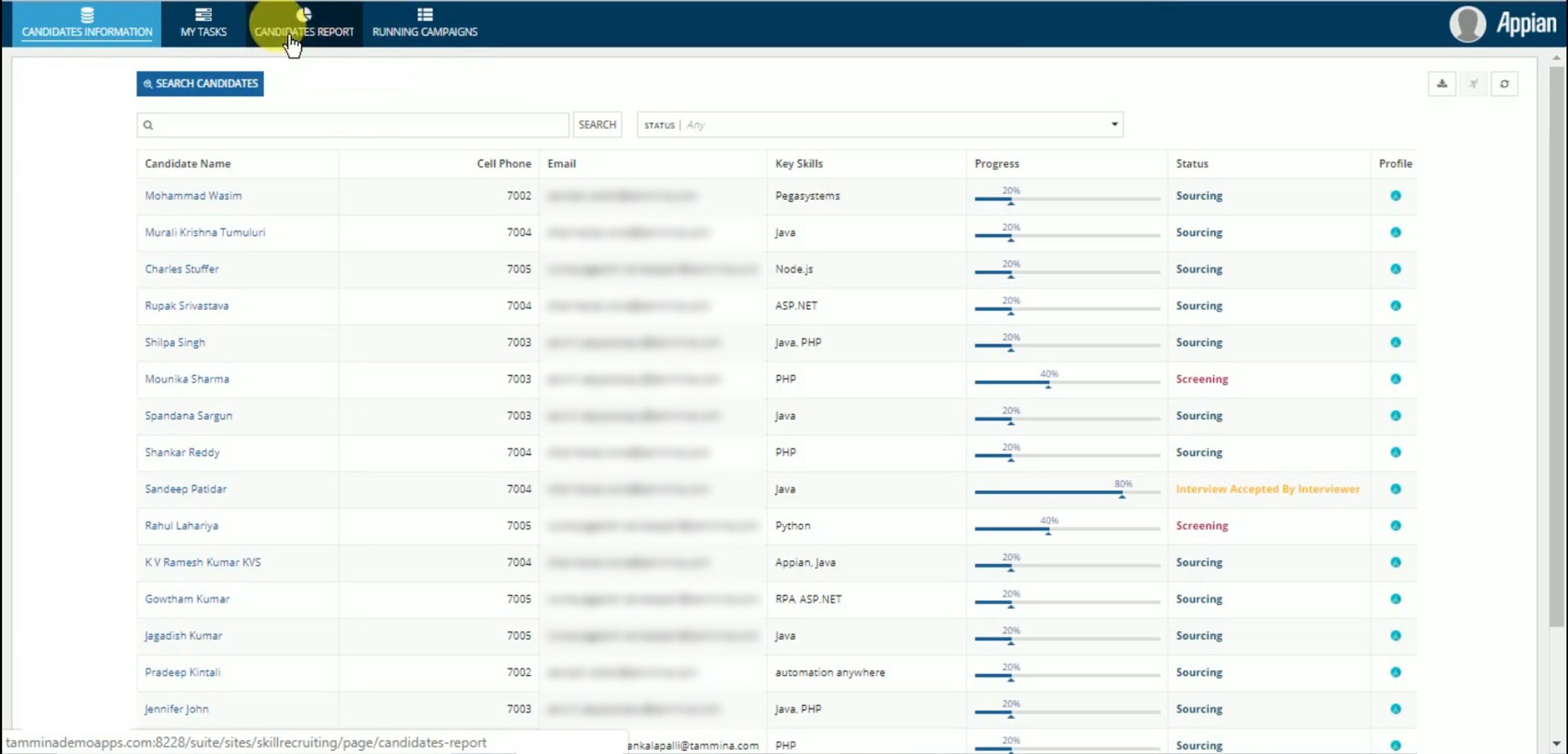
Task: Go to Running Campaigns tab
Action: click(425, 24)
